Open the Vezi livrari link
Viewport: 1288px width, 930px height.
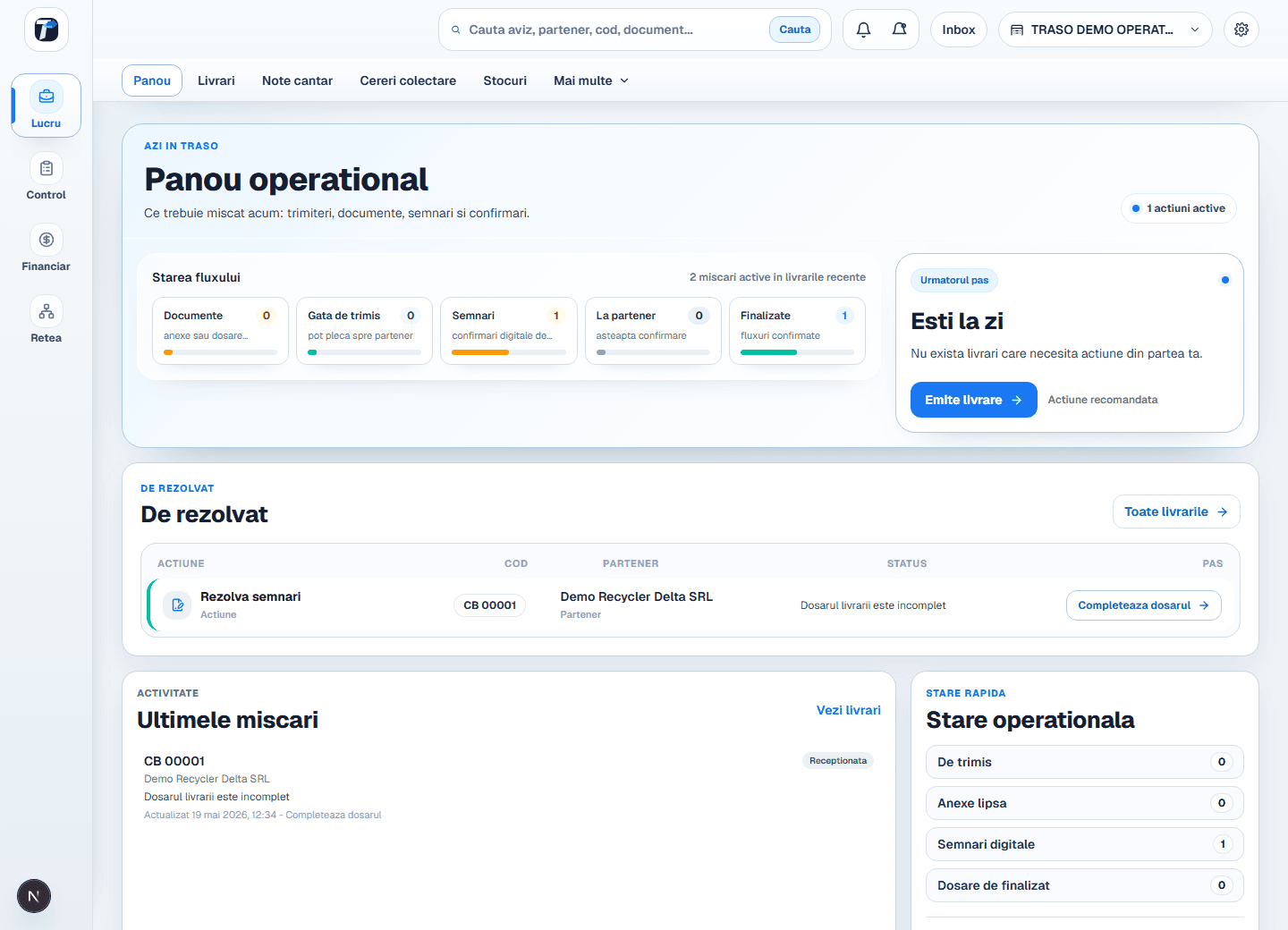[849, 710]
